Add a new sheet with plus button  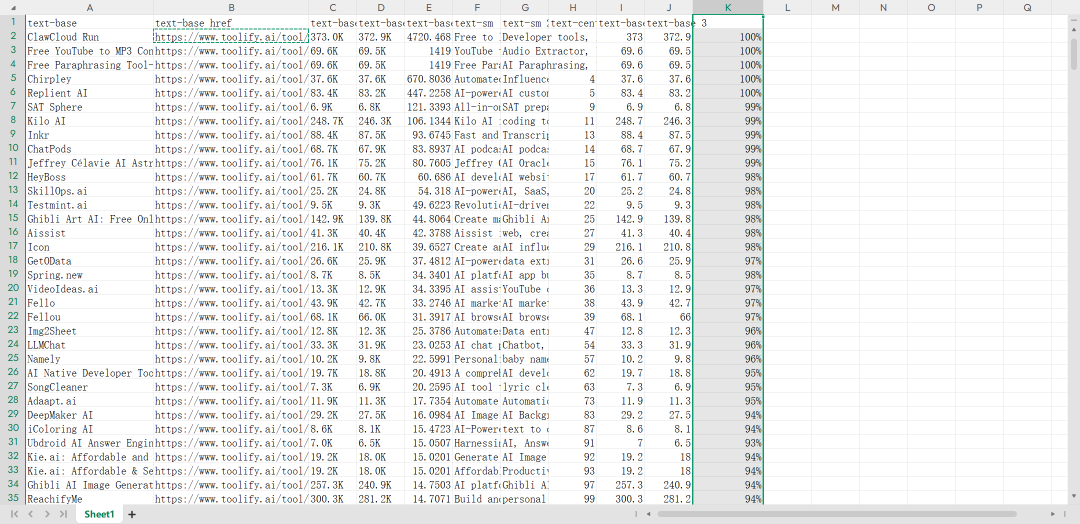tap(132, 514)
